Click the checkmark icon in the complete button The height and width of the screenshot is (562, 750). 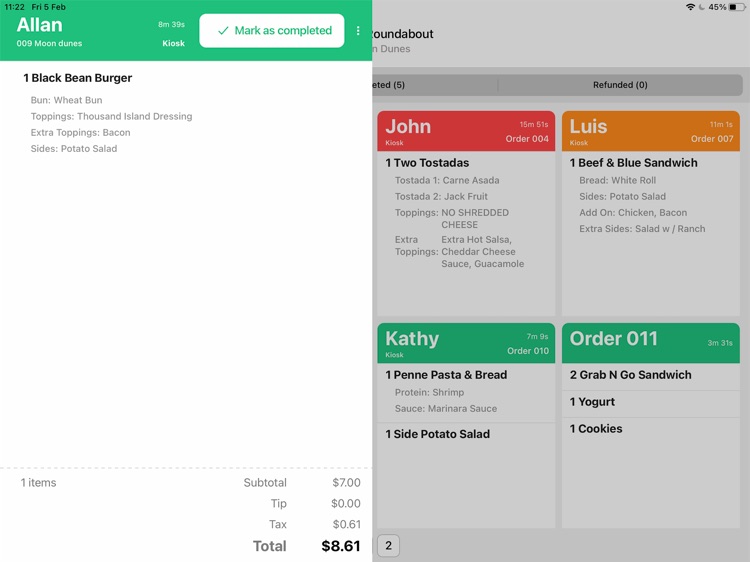pyautogui.click(x=223, y=31)
